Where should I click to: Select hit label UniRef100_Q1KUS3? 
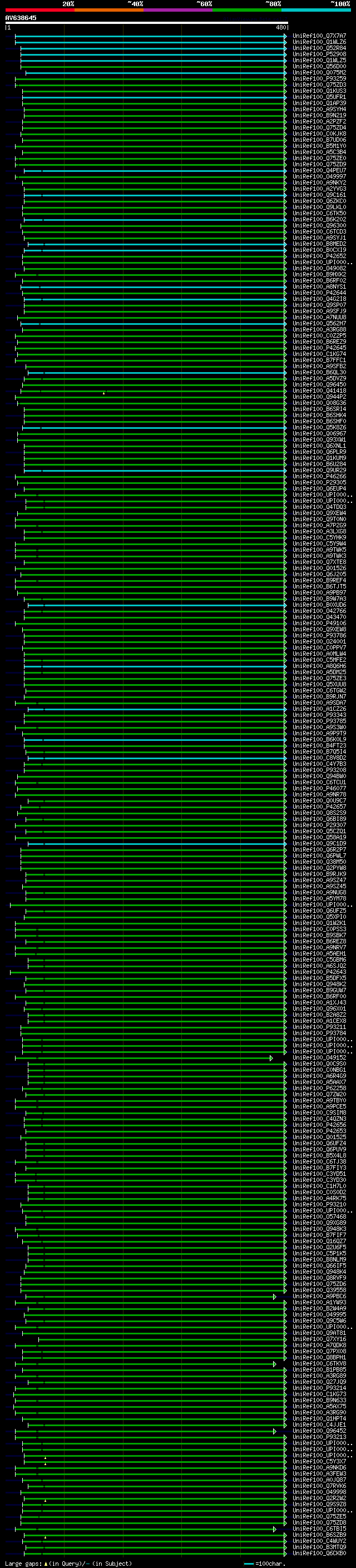pos(319,91)
